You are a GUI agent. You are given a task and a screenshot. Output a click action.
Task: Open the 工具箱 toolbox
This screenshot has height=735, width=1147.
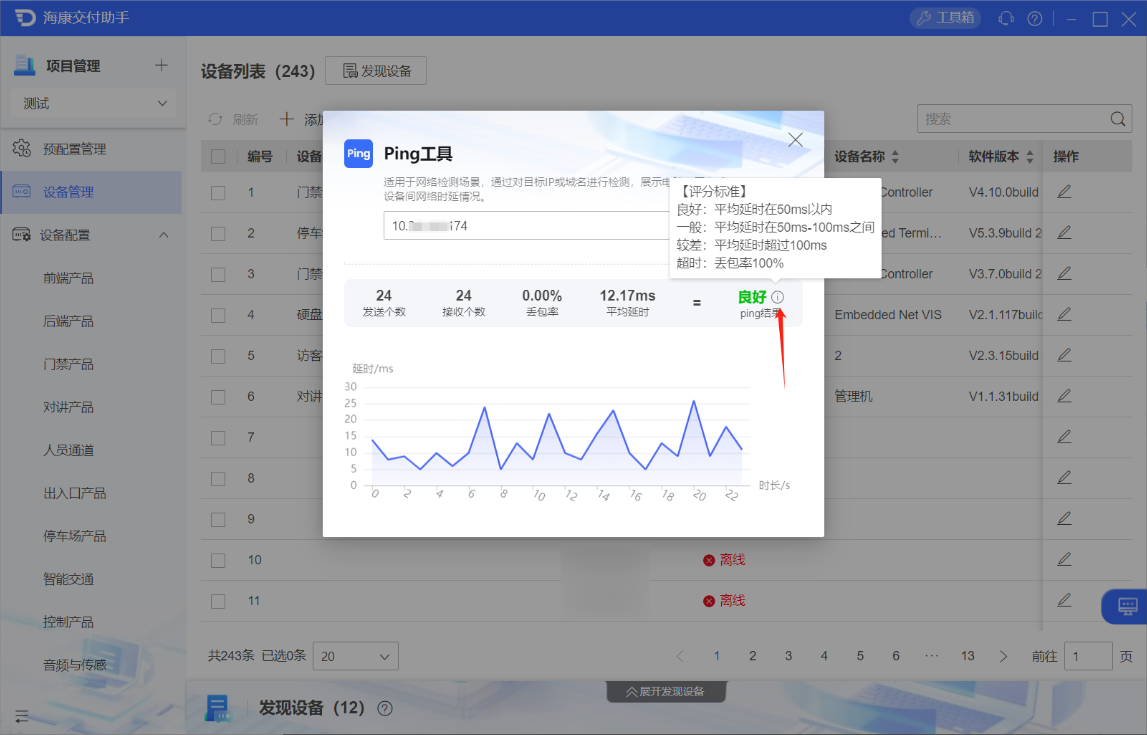[x=946, y=18]
